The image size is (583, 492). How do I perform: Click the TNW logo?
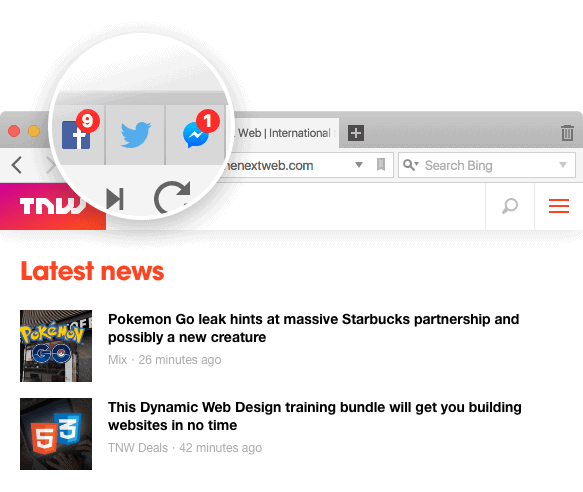53,206
